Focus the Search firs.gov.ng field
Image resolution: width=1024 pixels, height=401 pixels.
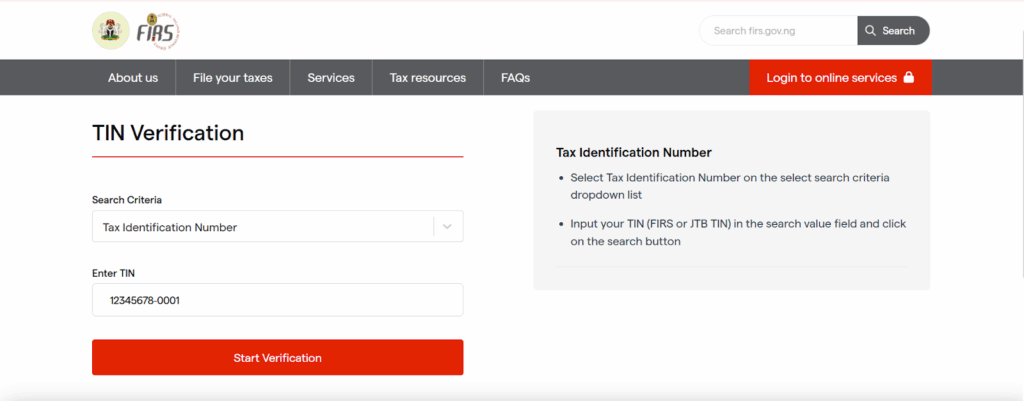click(778, 31)
